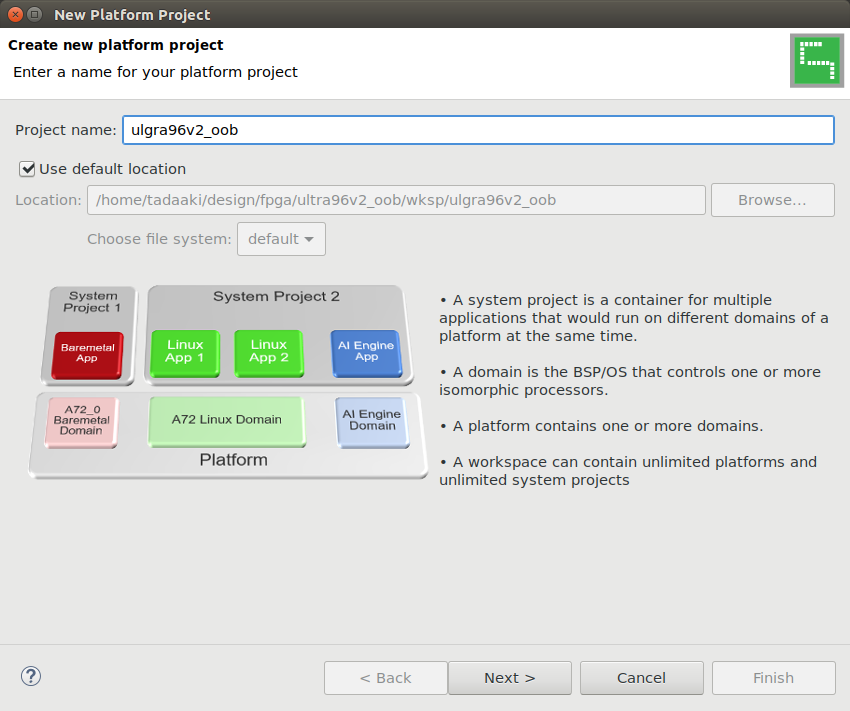
Task: Open the help question mark icon
Action: pos(30,676)
